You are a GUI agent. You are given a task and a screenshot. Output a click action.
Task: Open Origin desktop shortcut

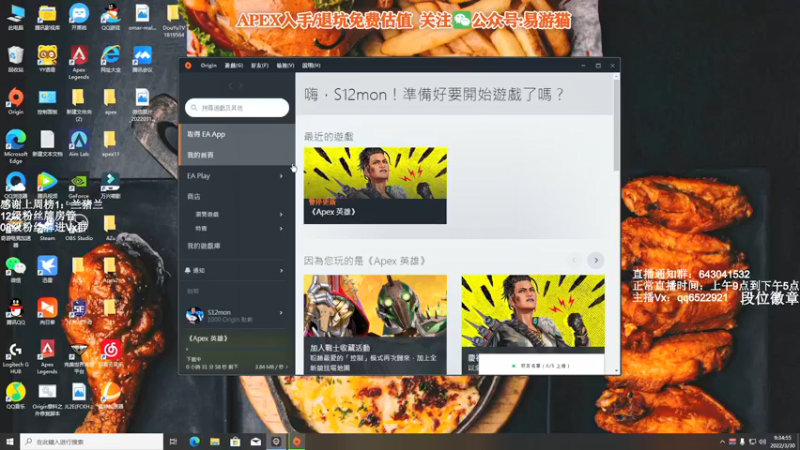16,101
